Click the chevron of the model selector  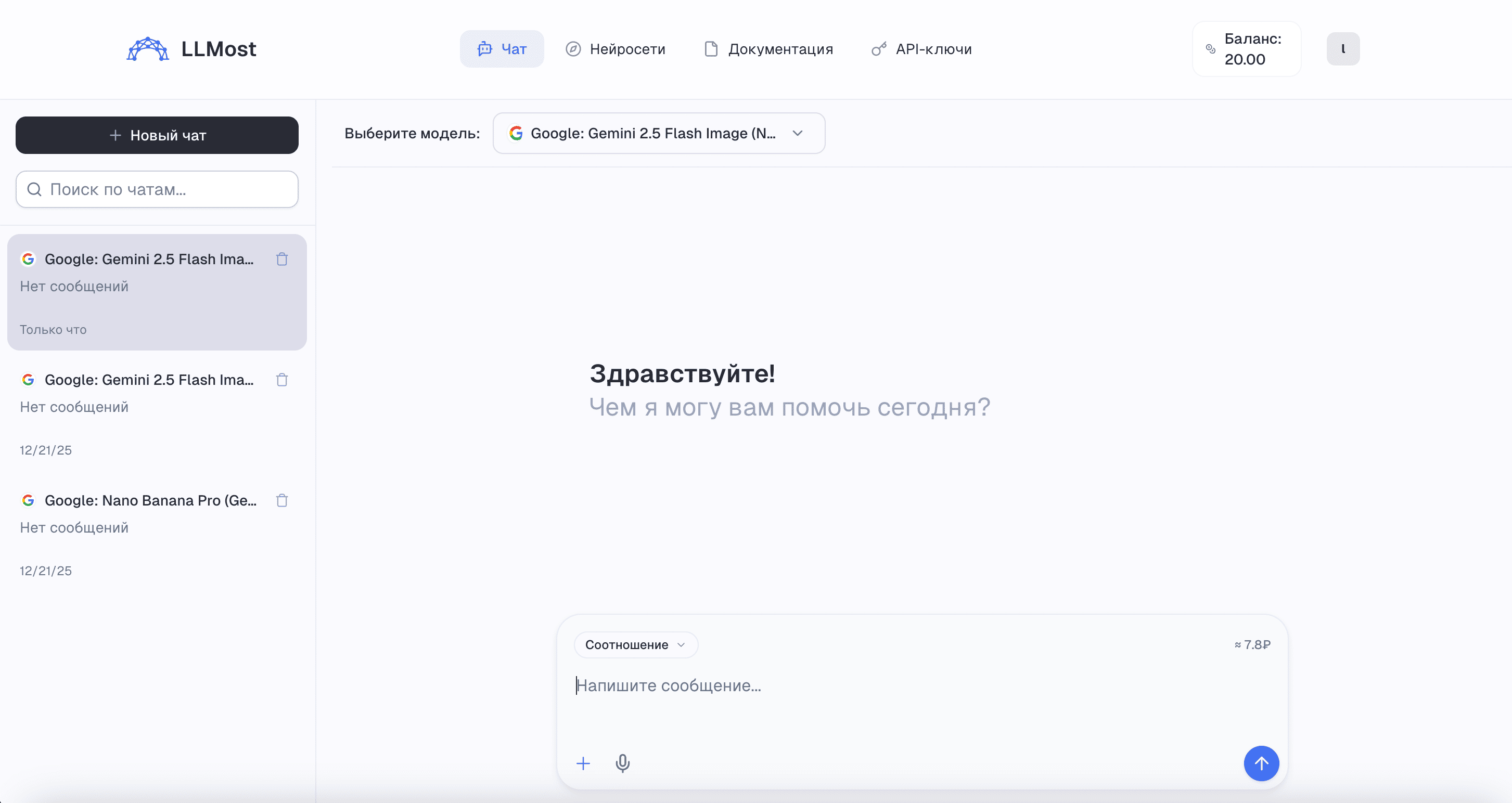click(797, 133)
